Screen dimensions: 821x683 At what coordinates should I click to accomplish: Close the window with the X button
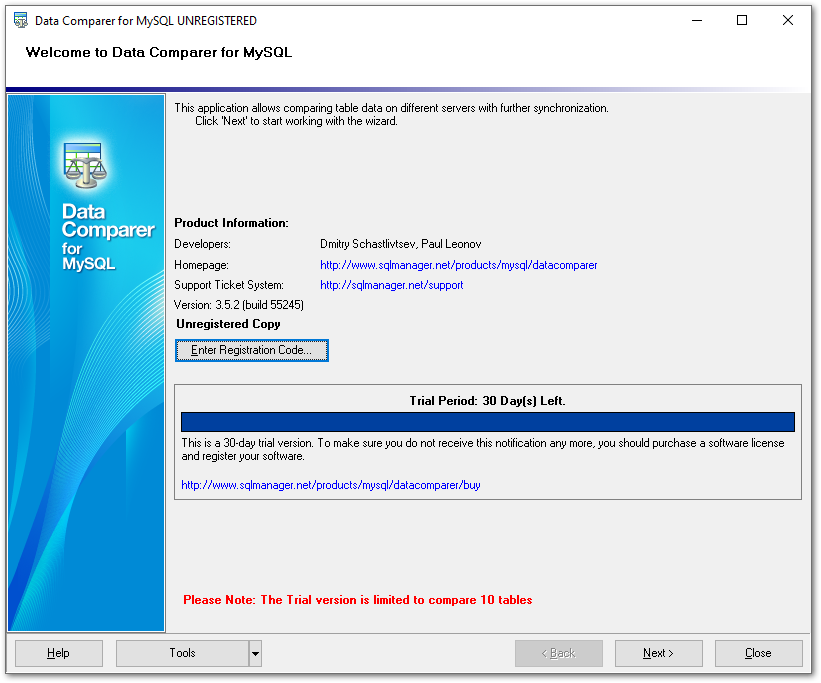[x=787, y=20]
